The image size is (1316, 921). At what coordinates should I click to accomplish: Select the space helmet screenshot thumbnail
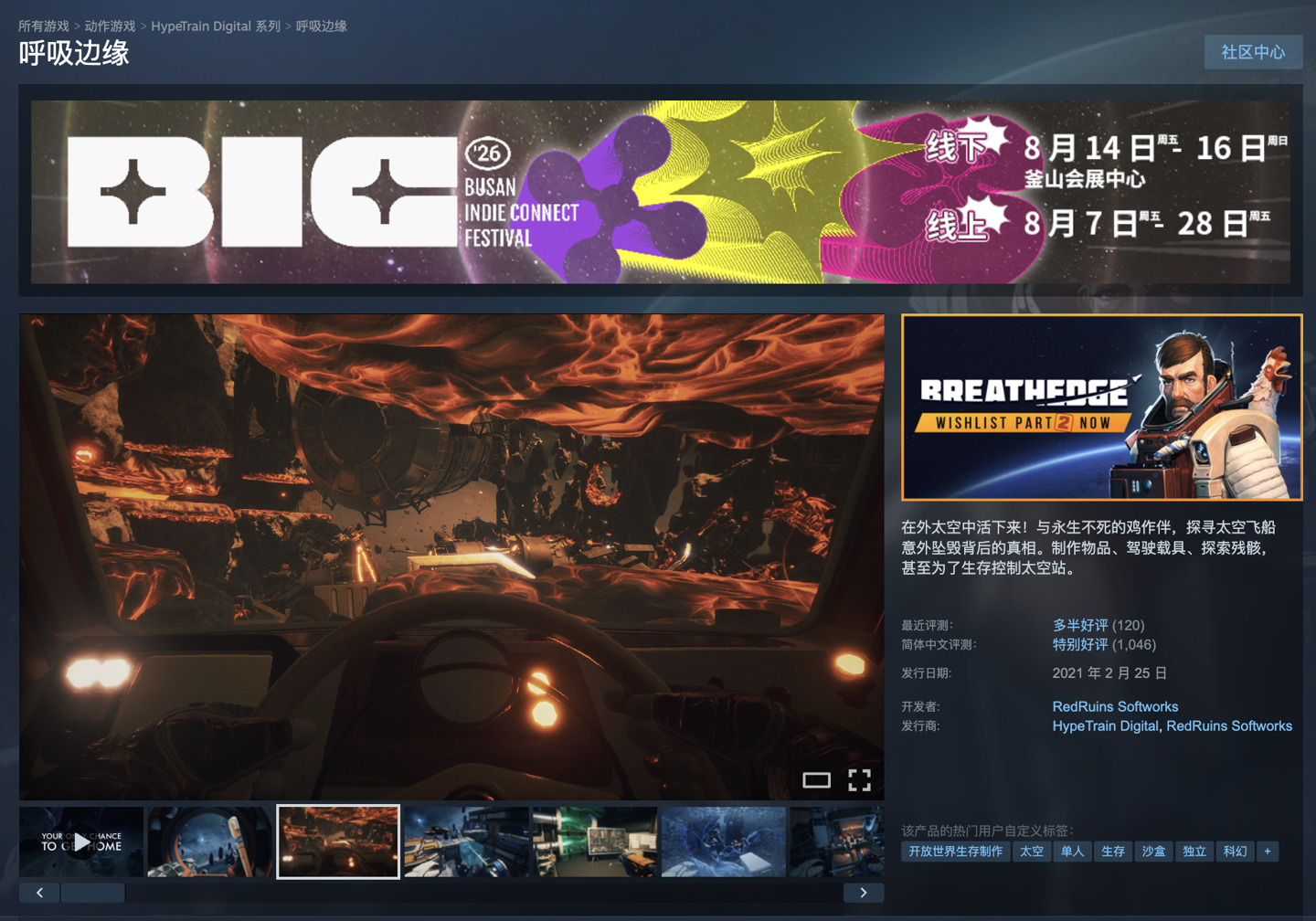pyautogui.click(x=210, y=842)
